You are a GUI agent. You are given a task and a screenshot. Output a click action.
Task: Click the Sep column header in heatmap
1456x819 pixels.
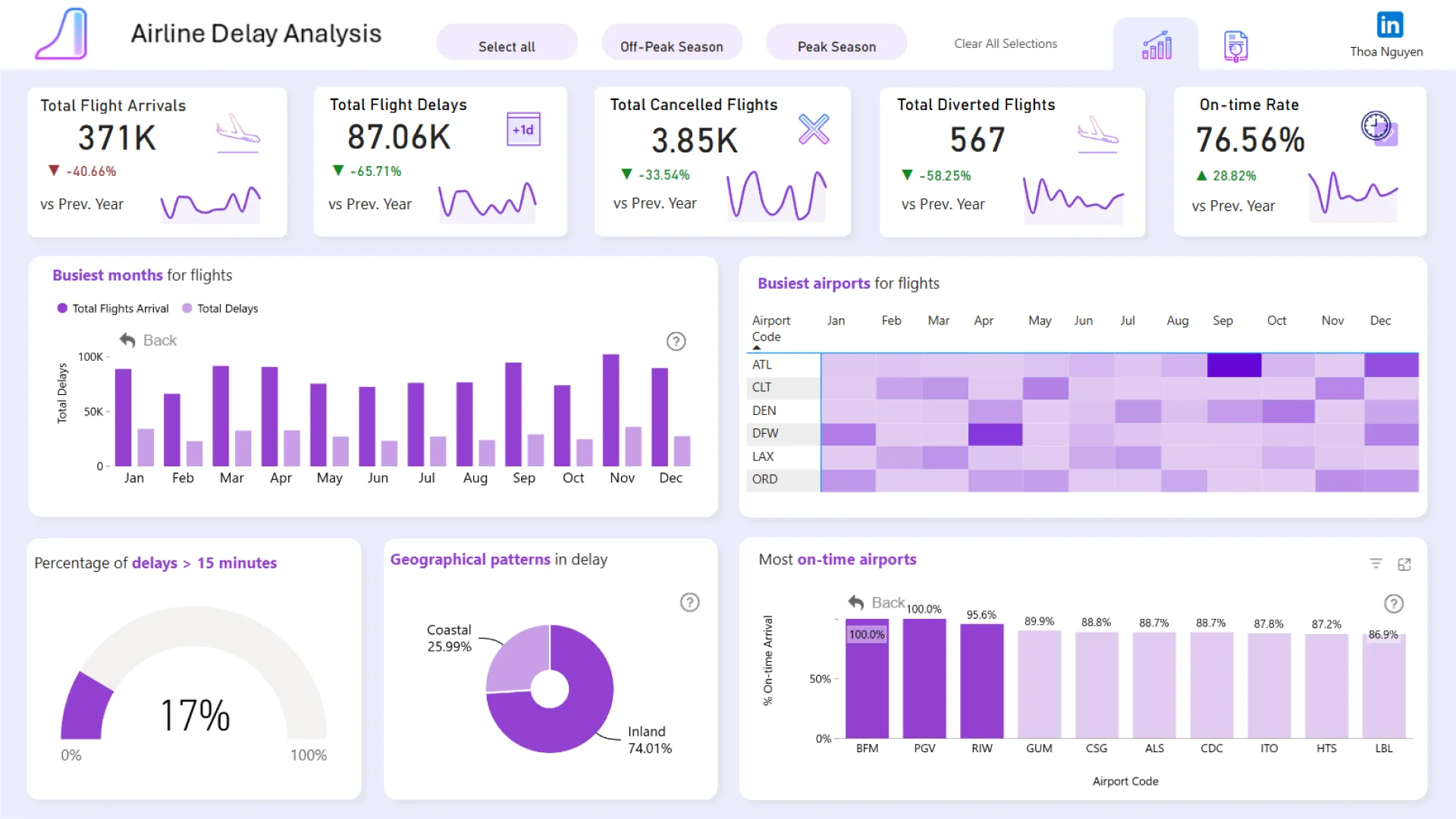point(1222,321)
